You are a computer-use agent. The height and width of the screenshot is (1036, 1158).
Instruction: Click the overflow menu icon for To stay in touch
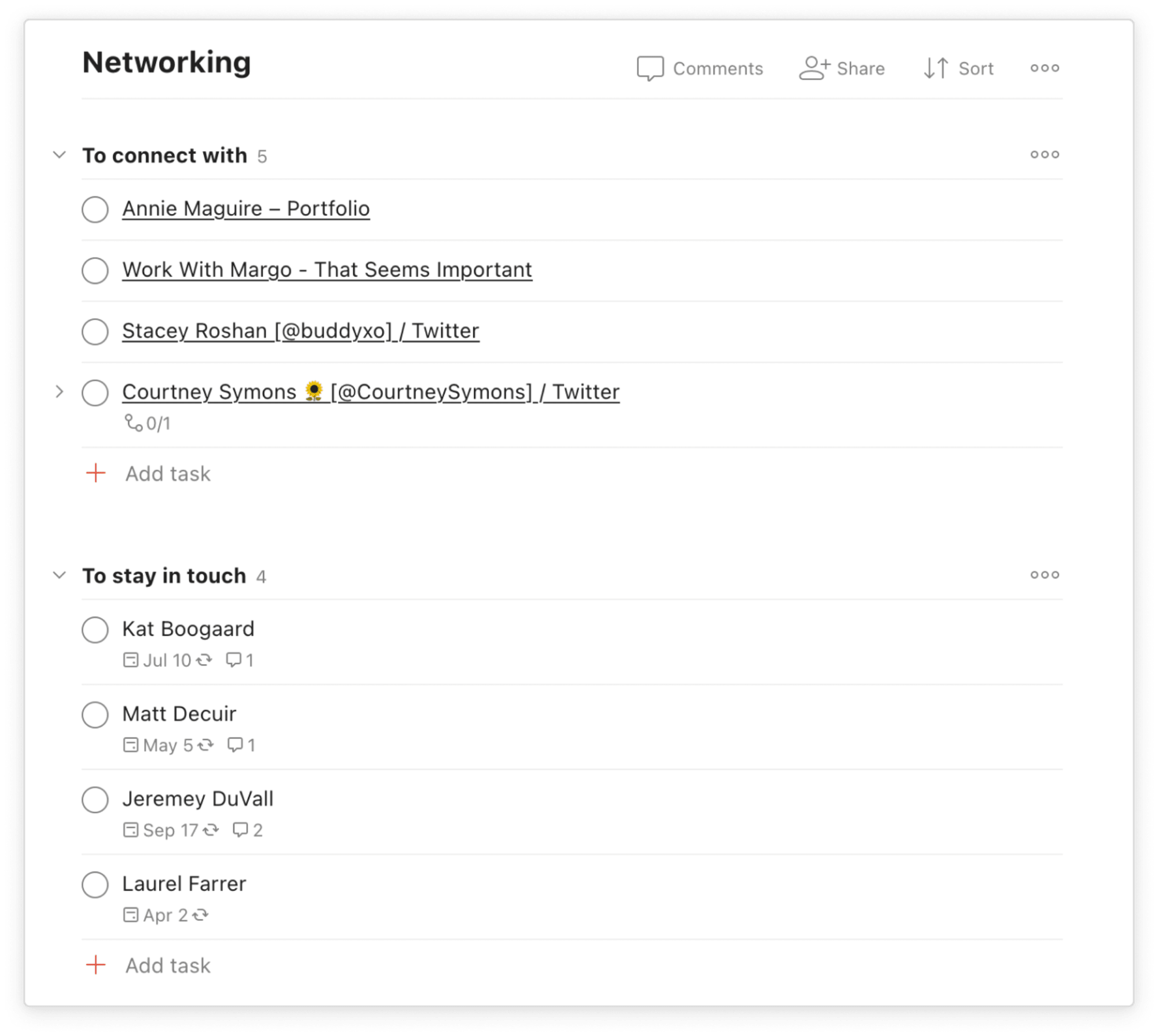[x=1044, y=575]
